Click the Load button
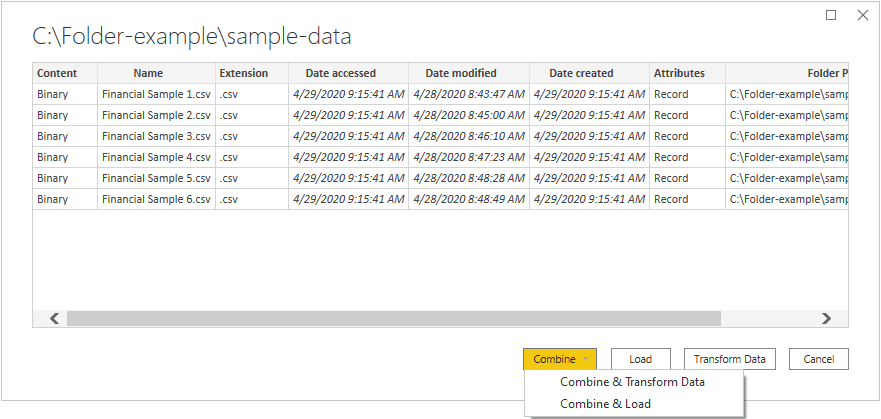This screenshot has width=881, height=419. click(641, 359)
